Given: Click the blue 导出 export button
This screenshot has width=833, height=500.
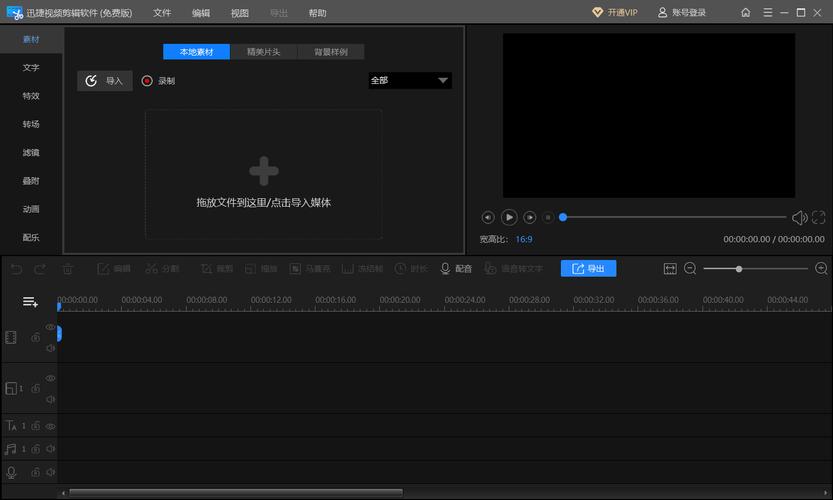Looking at the screenshot, I should pyautogui.click(x=588, y=269).
